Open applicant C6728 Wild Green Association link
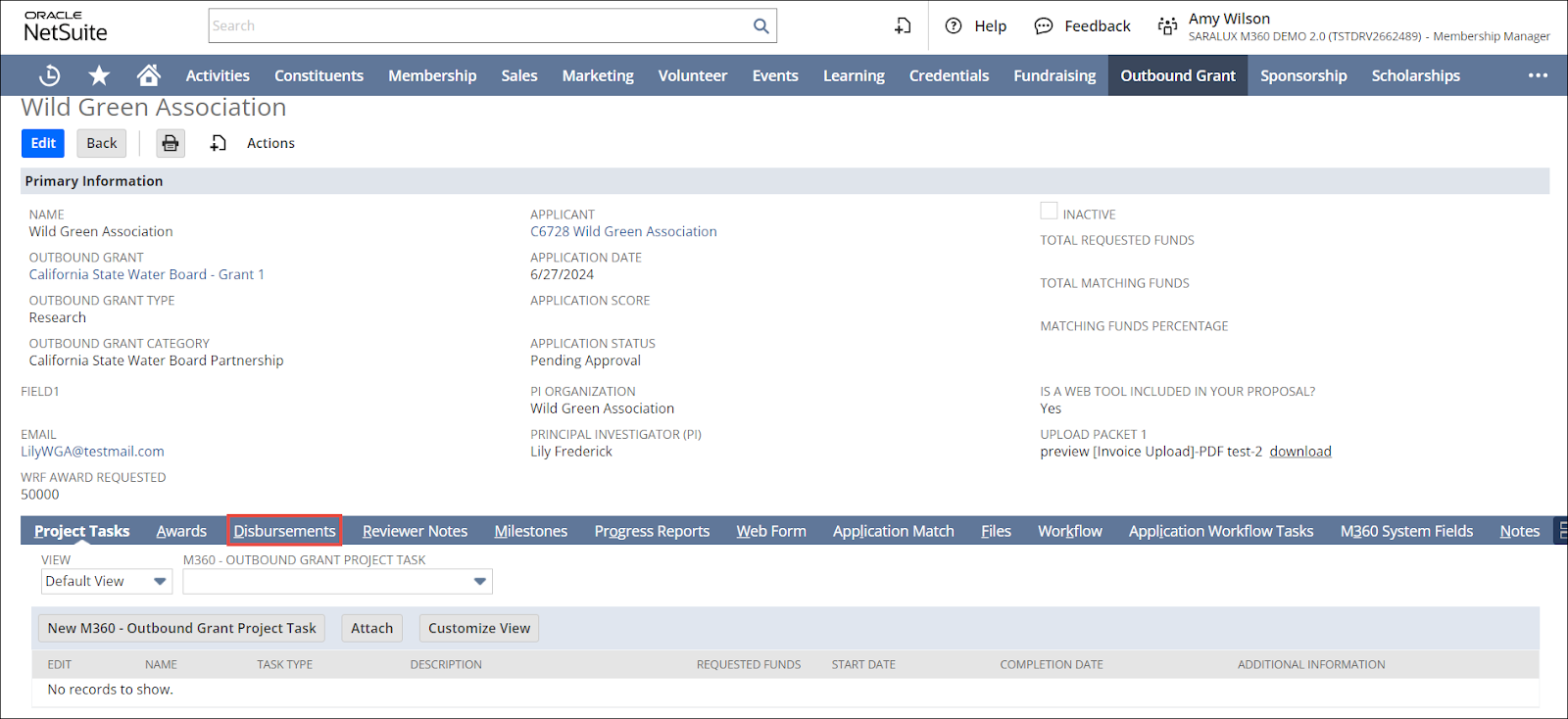Image resolution: width=1568 pixels, height=719 pixels. [623, 232]
